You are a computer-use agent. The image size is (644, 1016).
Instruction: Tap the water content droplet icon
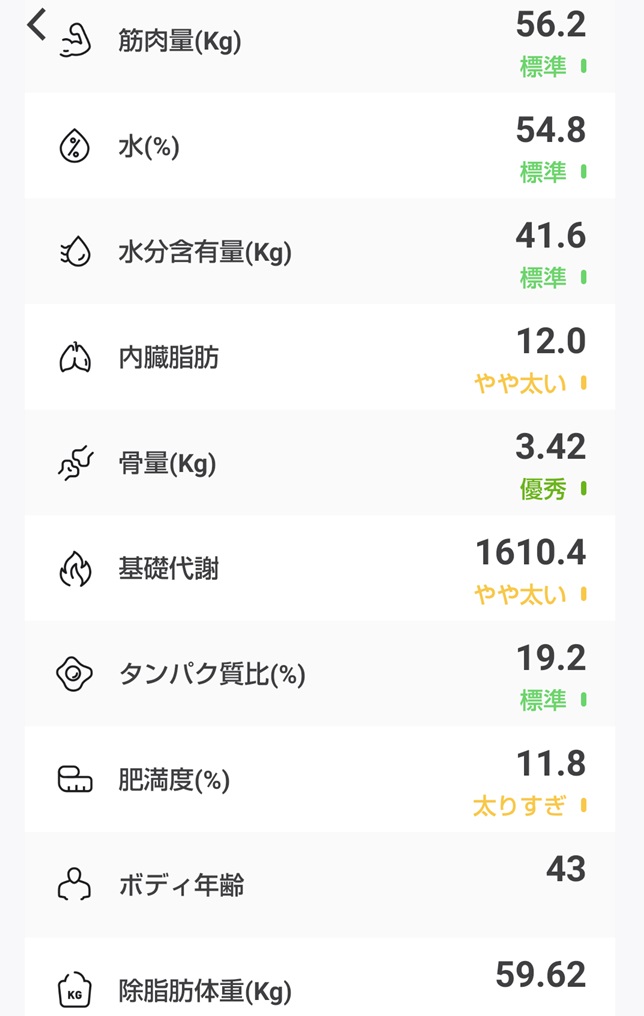(x=75, y=251)
